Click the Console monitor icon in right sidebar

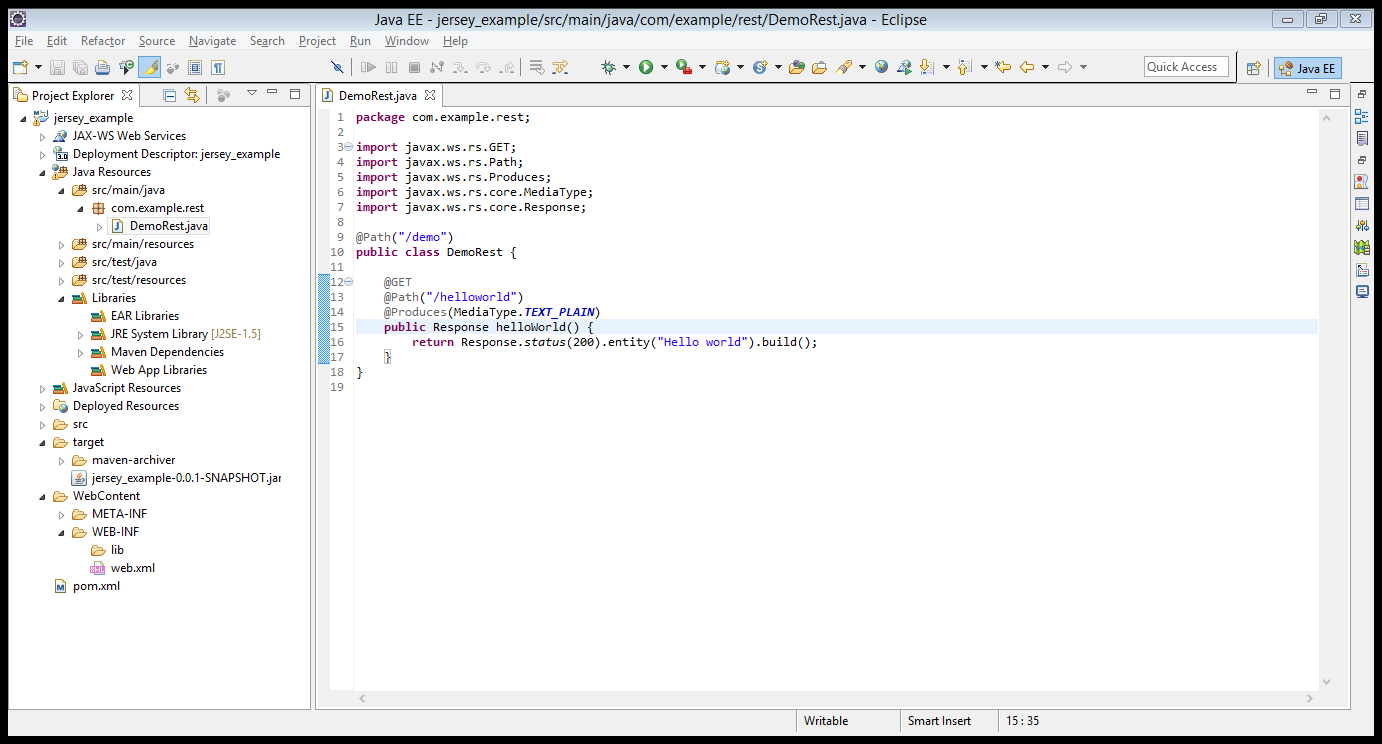[x=1362, y=292]
